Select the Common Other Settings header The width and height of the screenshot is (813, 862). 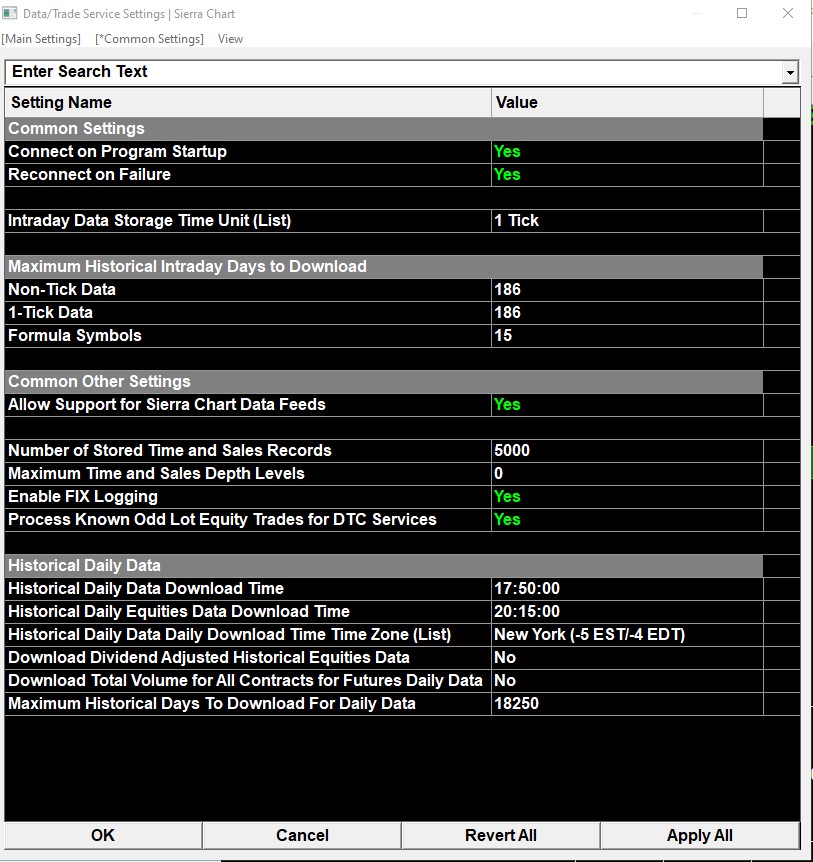click(x=384, y=382)
